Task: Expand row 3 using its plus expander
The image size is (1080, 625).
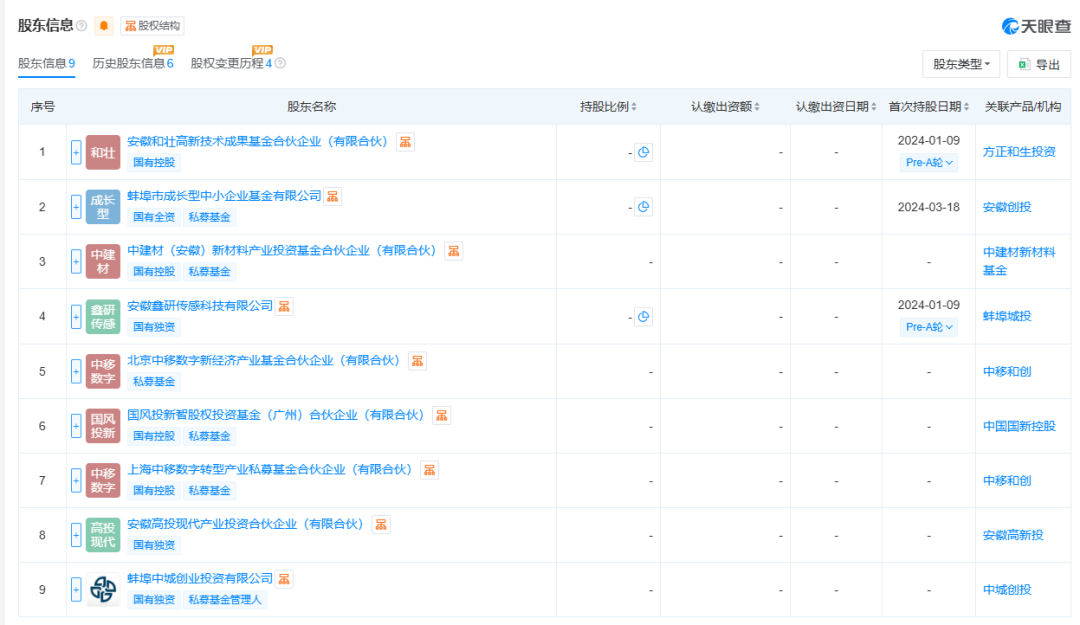Action: pyautogui.click(x=75, y=260)
